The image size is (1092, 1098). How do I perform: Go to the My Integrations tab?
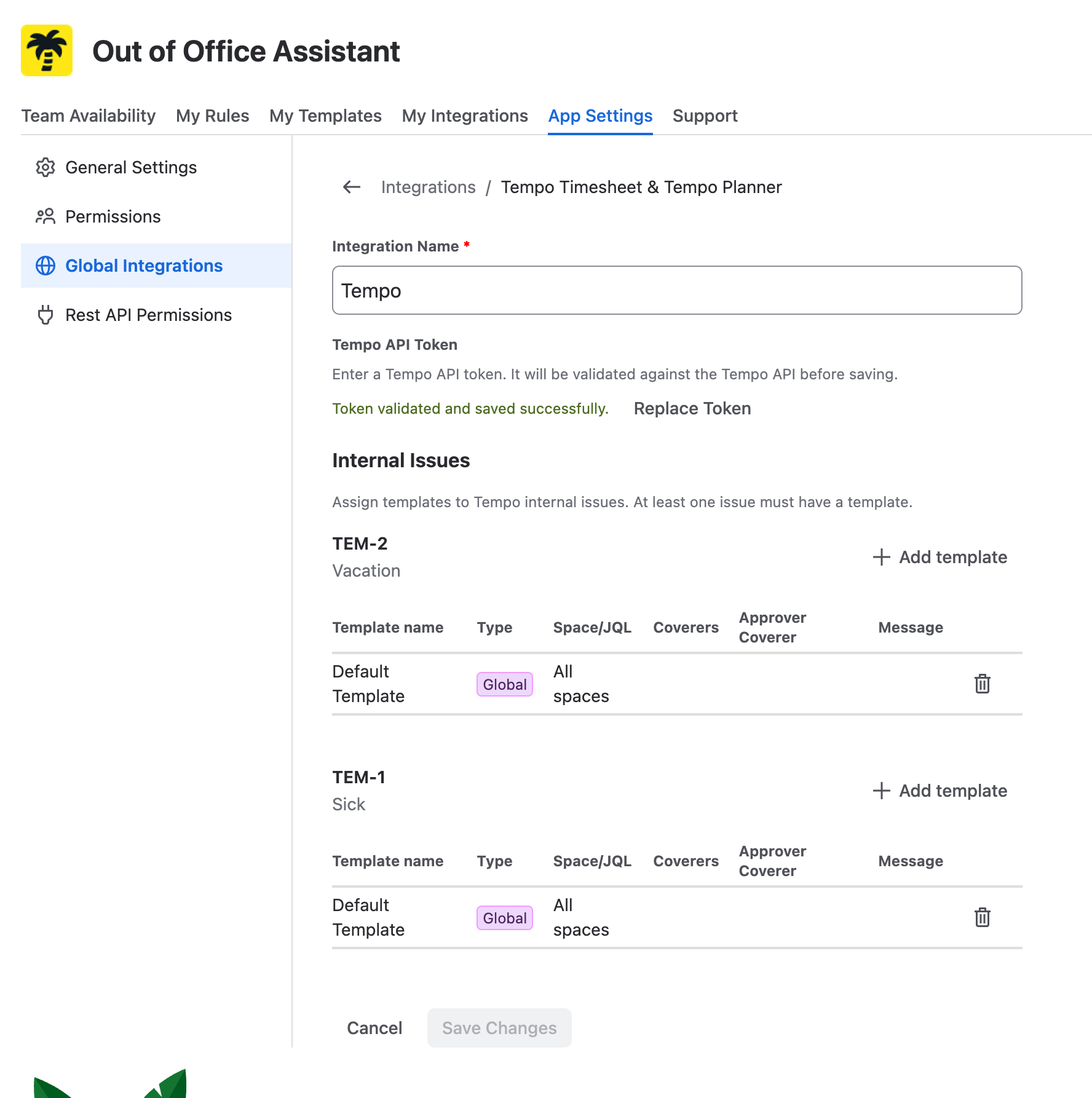pyautogui.click(x=465, y=116)
